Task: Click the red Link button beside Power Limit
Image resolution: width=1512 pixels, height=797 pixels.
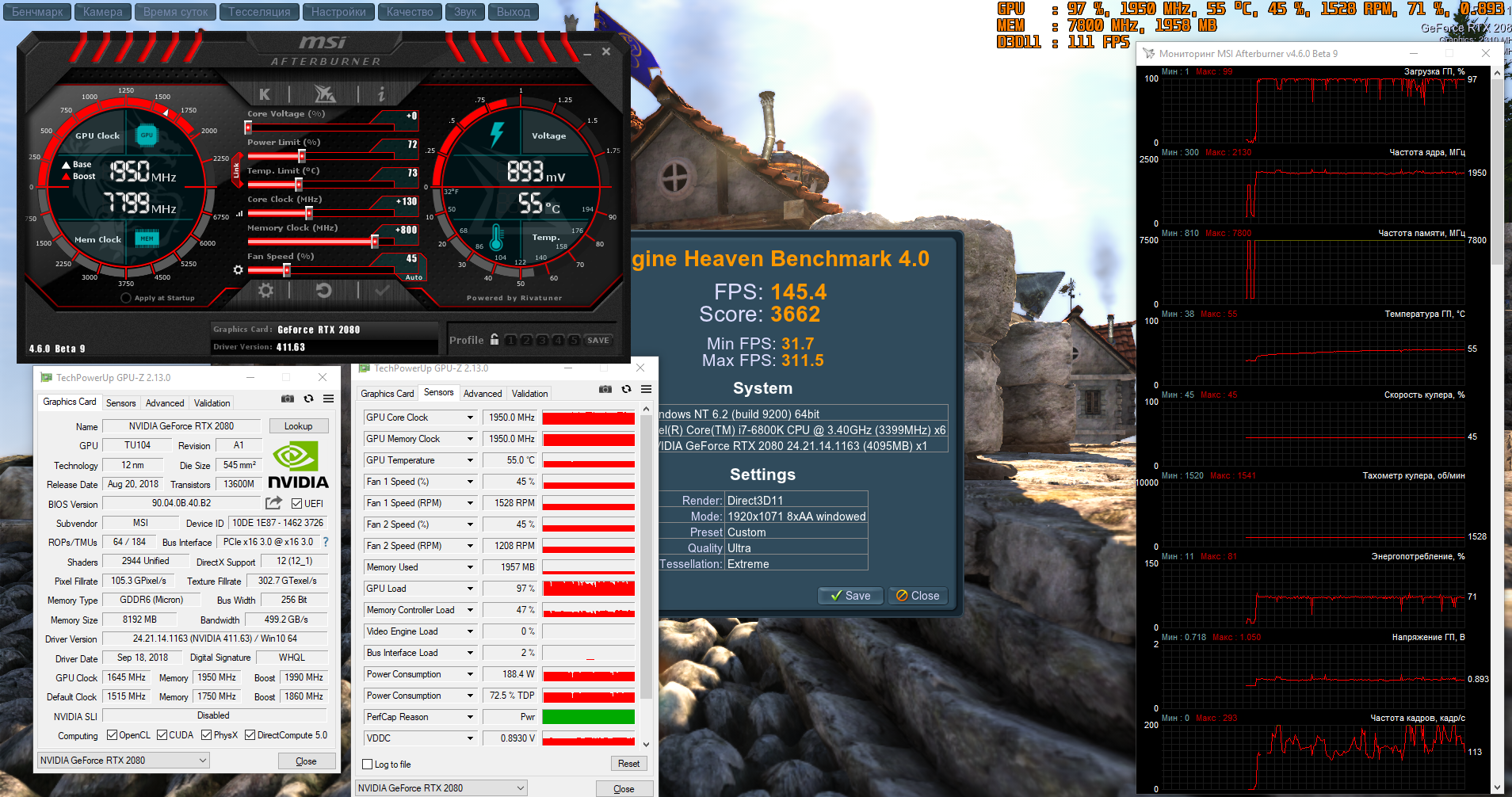Action: click(x=236, y=170)
